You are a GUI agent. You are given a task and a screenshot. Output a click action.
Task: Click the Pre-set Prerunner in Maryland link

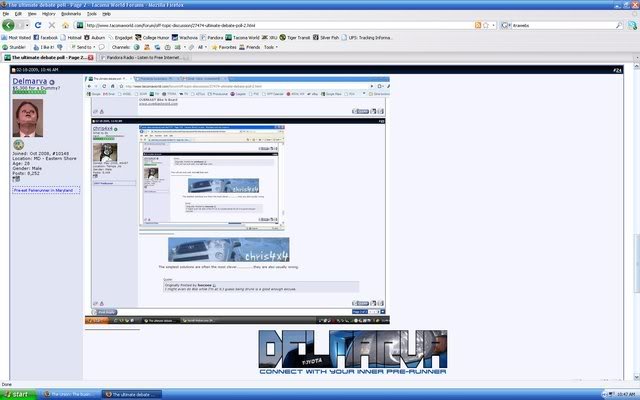(x=43, y=190)
